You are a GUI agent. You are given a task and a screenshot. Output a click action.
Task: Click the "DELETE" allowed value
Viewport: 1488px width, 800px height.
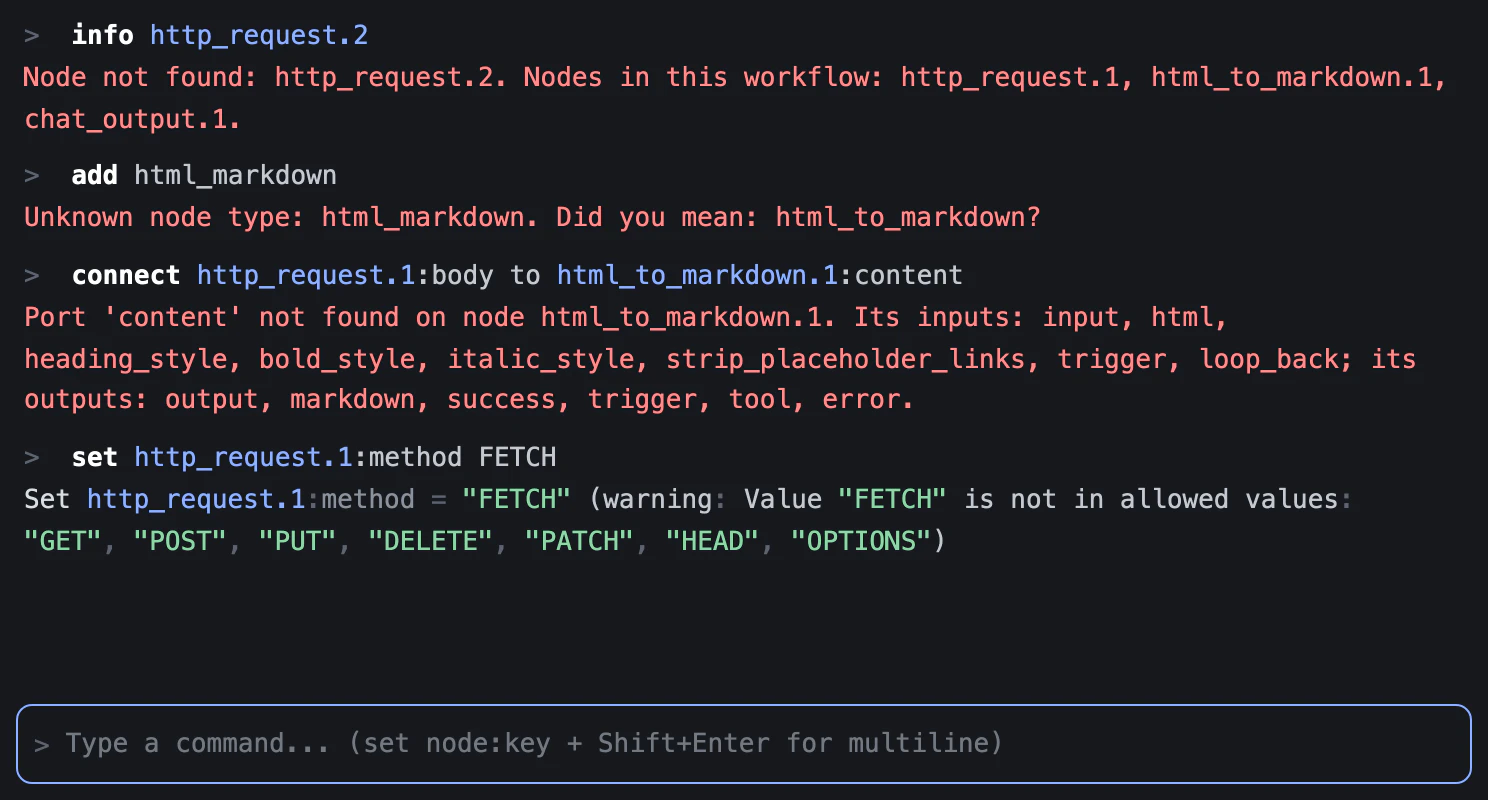click(431, 542)
